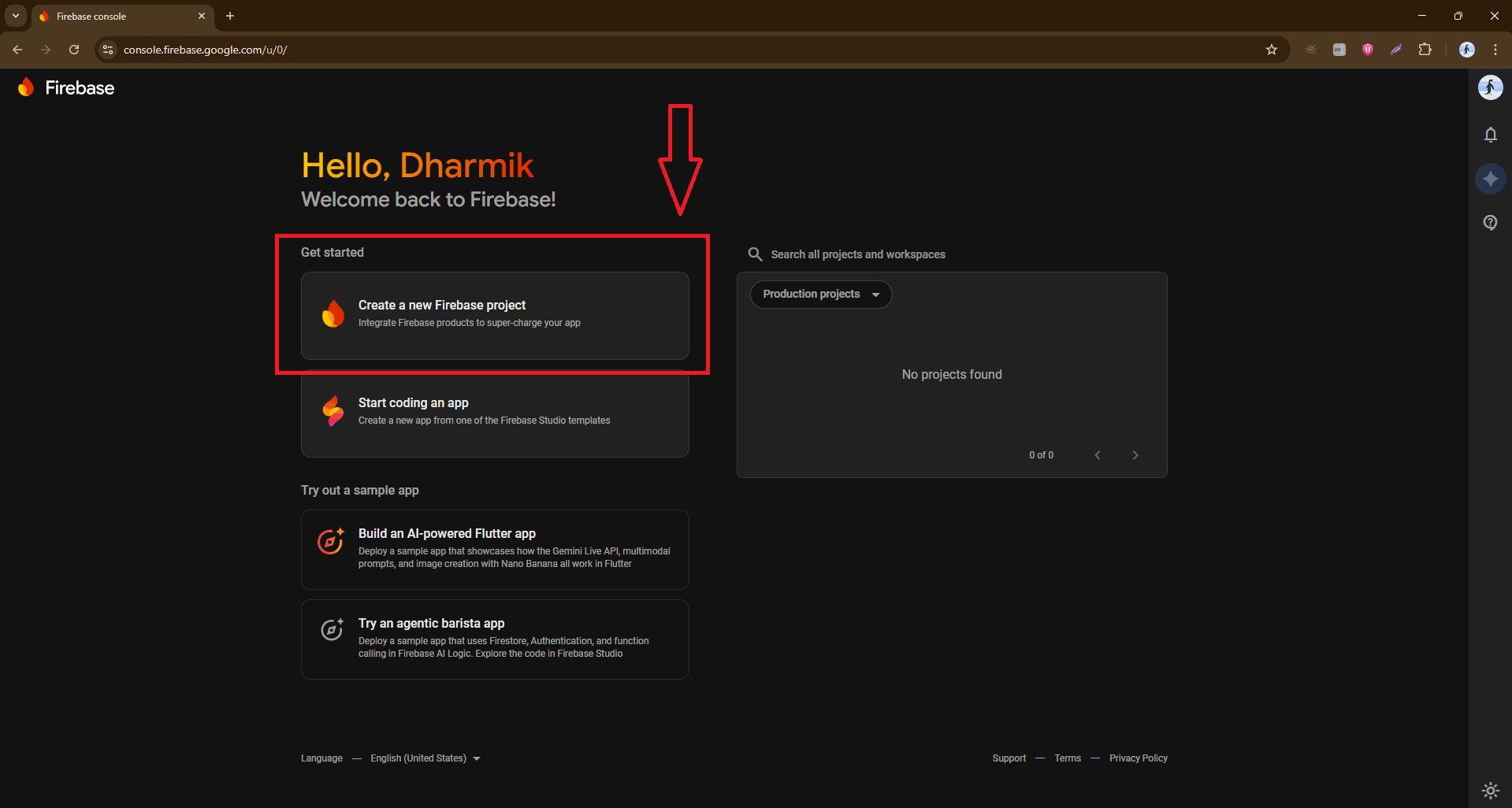The image size is (1512, 808).
Task: Click the Firebase logo in the header
Action: coord(66,87)
